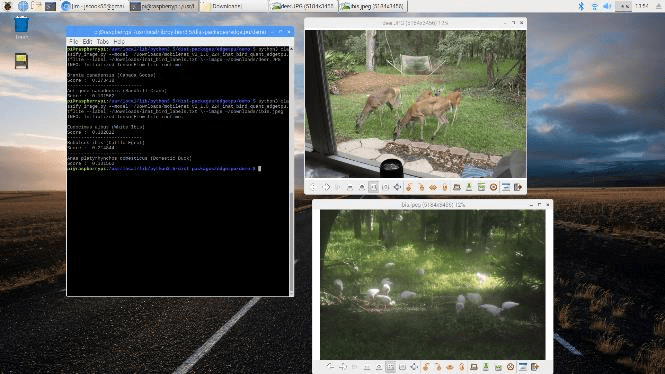Go to next image in deer viewer
The width and height of the screenshot is (665, 374).
pos(326,187)
